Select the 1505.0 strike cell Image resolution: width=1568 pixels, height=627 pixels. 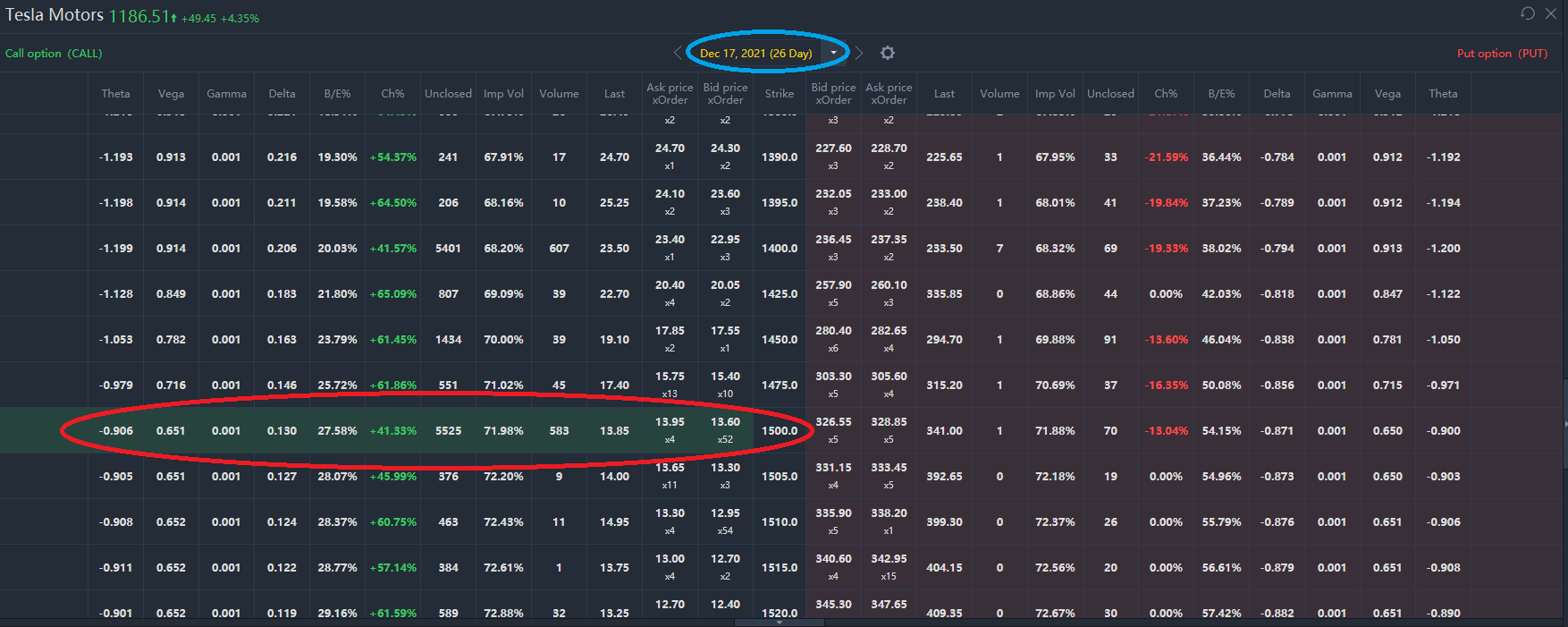pos(780,477)
